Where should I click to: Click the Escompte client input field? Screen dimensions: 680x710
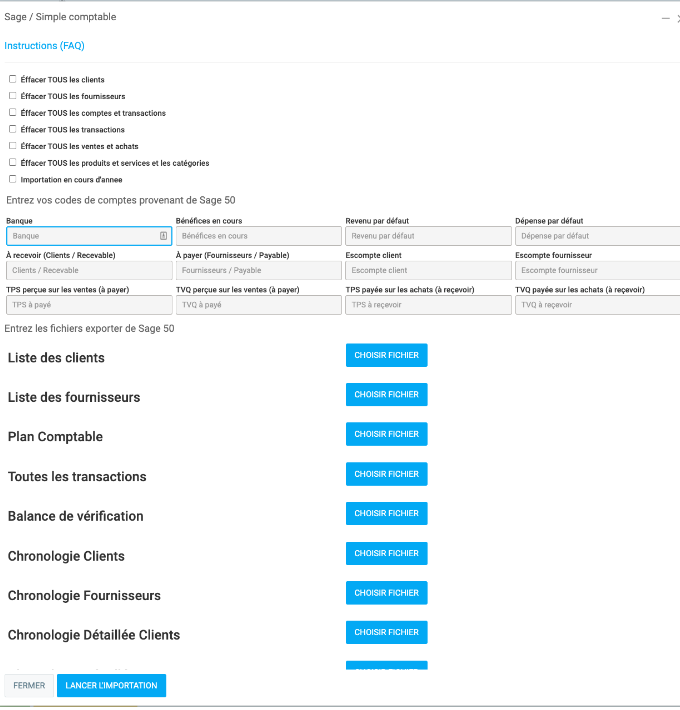point(427,270)
